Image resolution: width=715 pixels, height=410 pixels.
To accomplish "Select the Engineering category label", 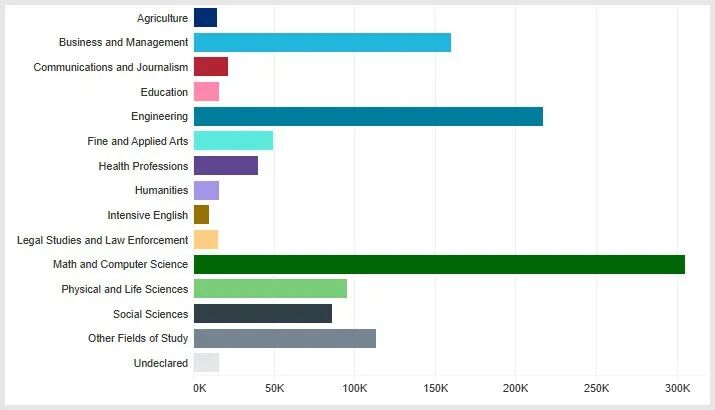I will [160, 117].
